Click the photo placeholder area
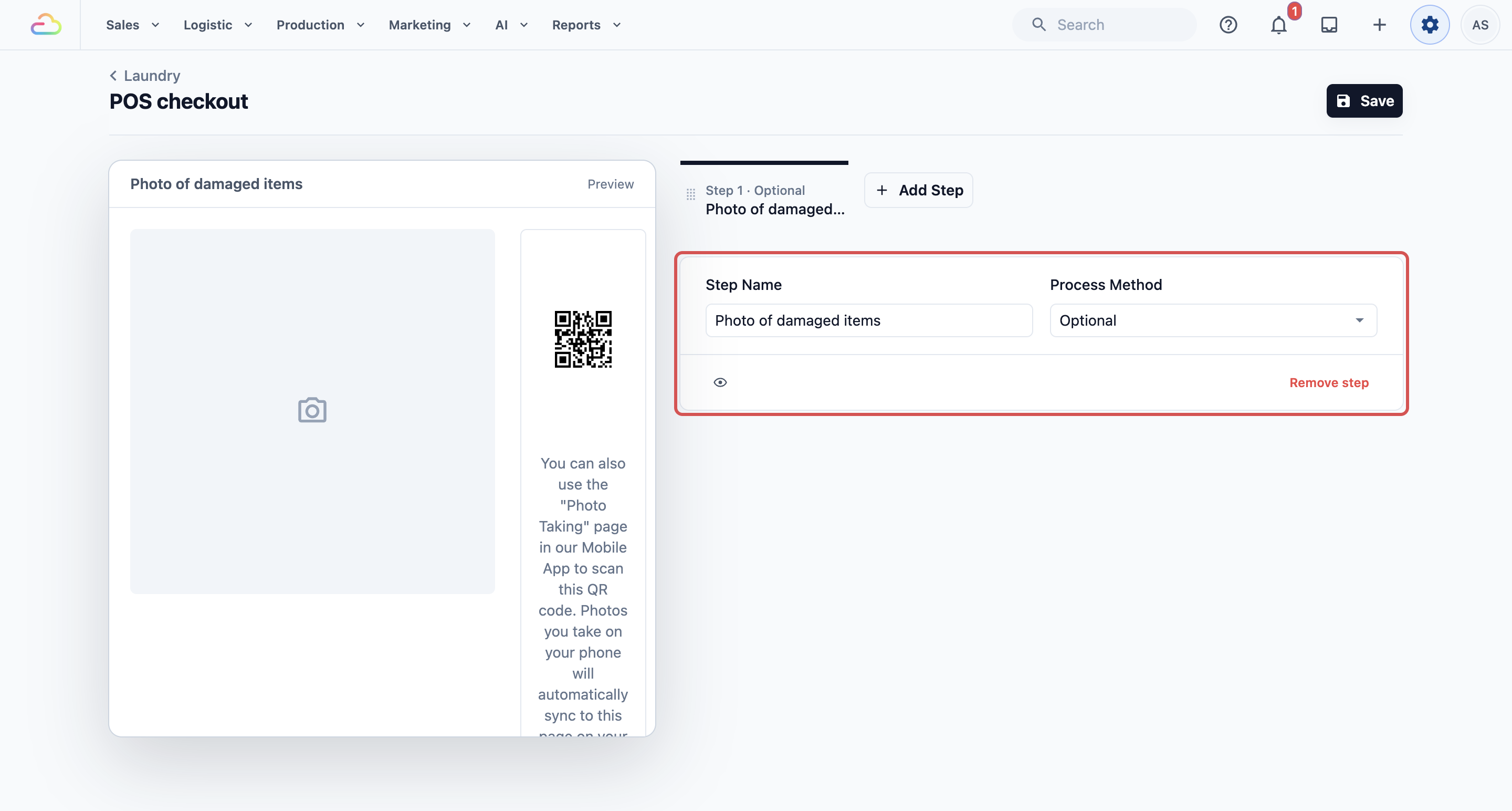Image resolution: width=1512 pixels, height=811 pixels. point(312,411)
